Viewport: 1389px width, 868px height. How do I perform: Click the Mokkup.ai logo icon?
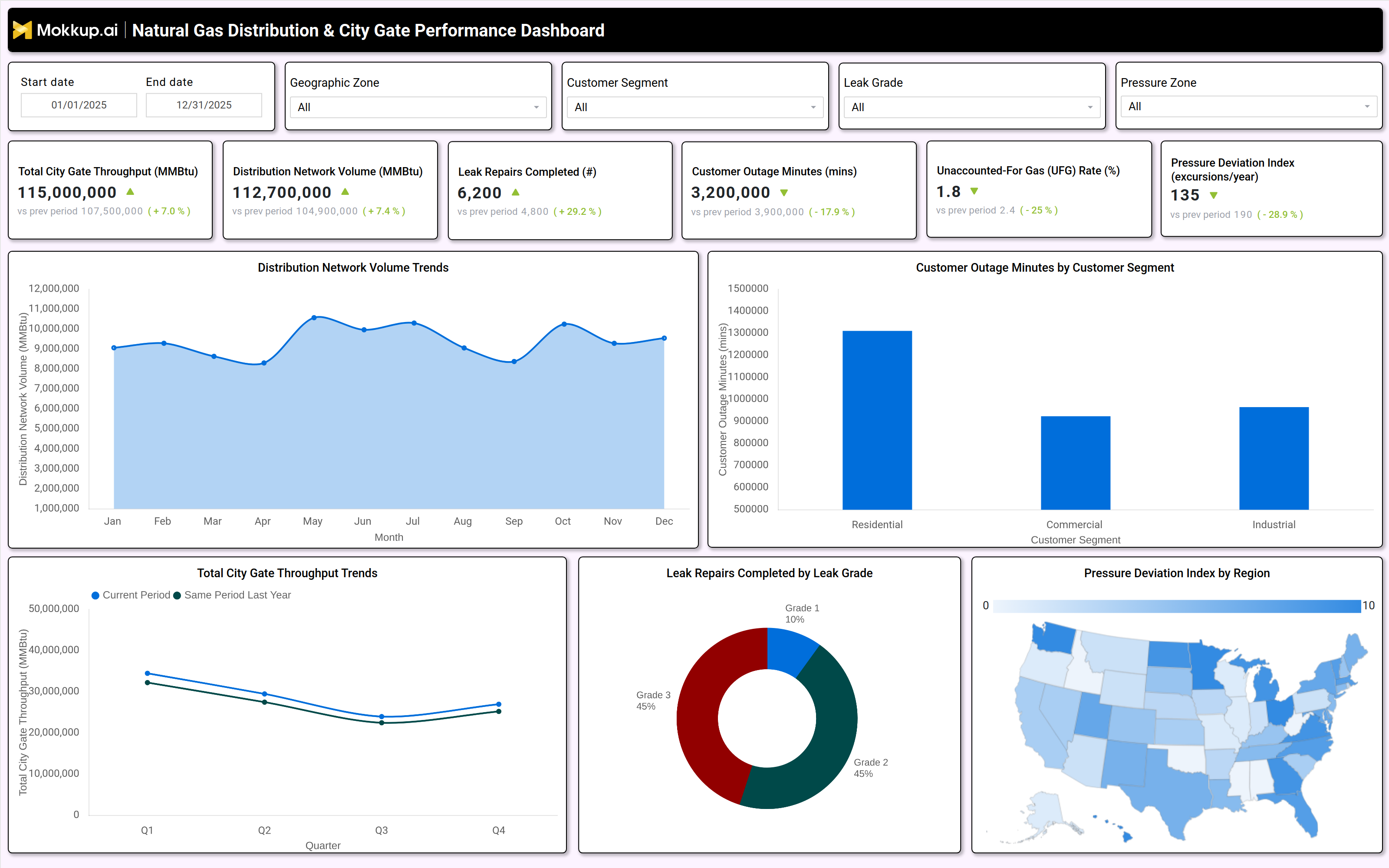coord(23,30)
